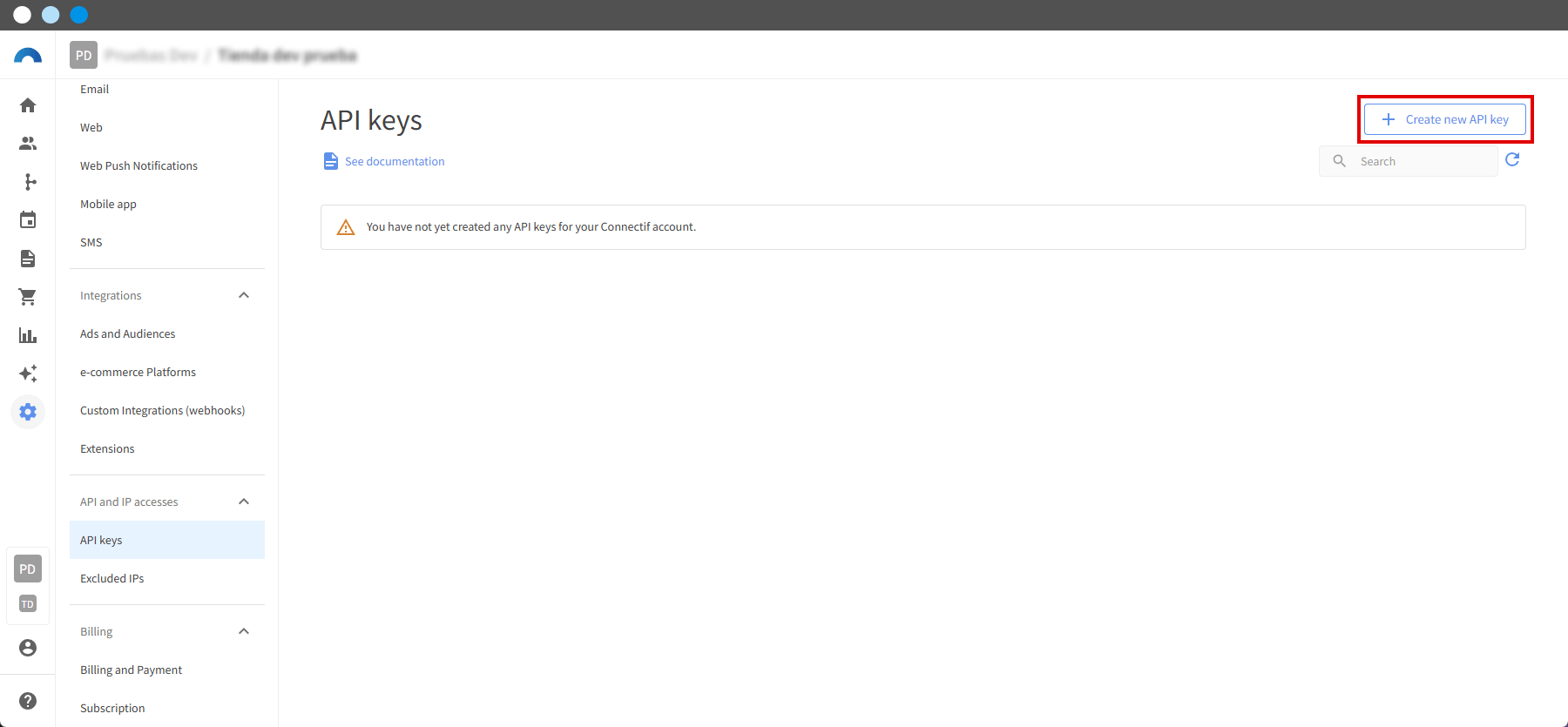Open Web Push Notifications settings
This screenshot has width=1568, height=727.
(x=167, y=165)
